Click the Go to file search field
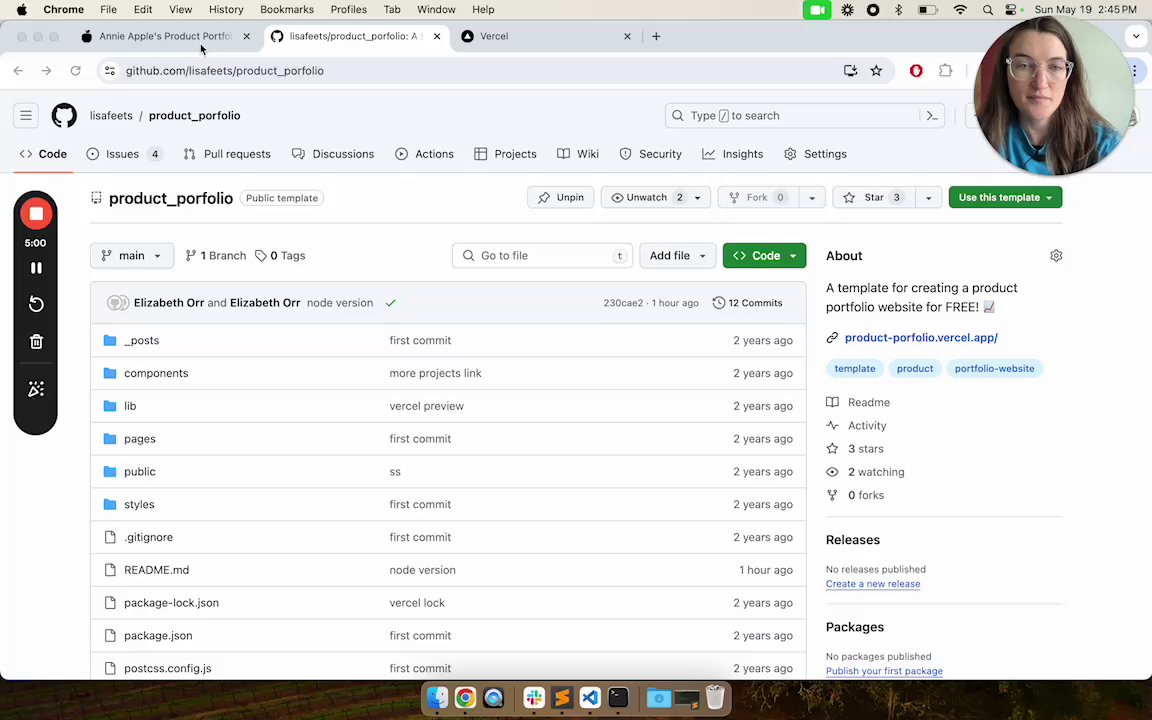 click(x=542, y=256)
